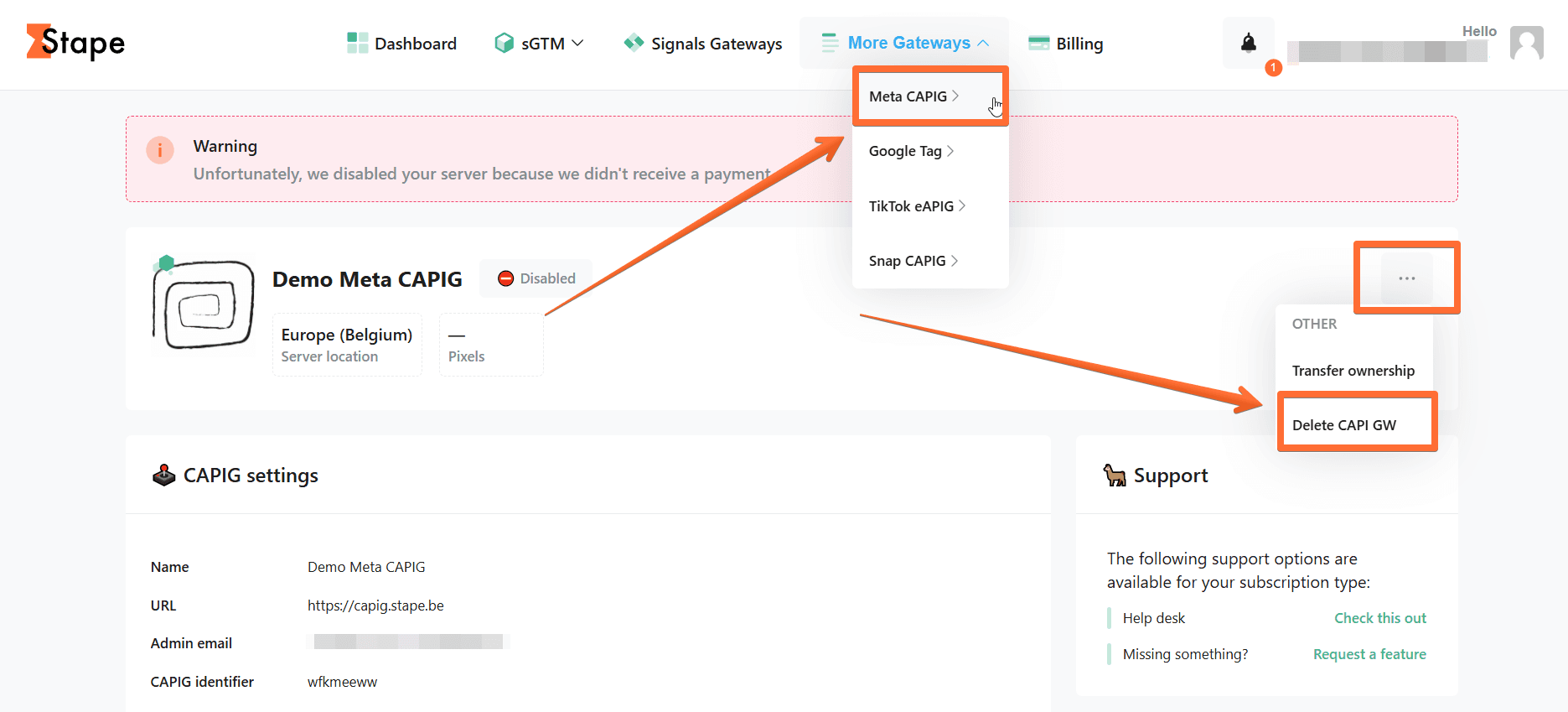Screen dimensions: 1568x712
Task: Click the Demo Meta CAPIG thumbnail image
Action: click(203, 303)
